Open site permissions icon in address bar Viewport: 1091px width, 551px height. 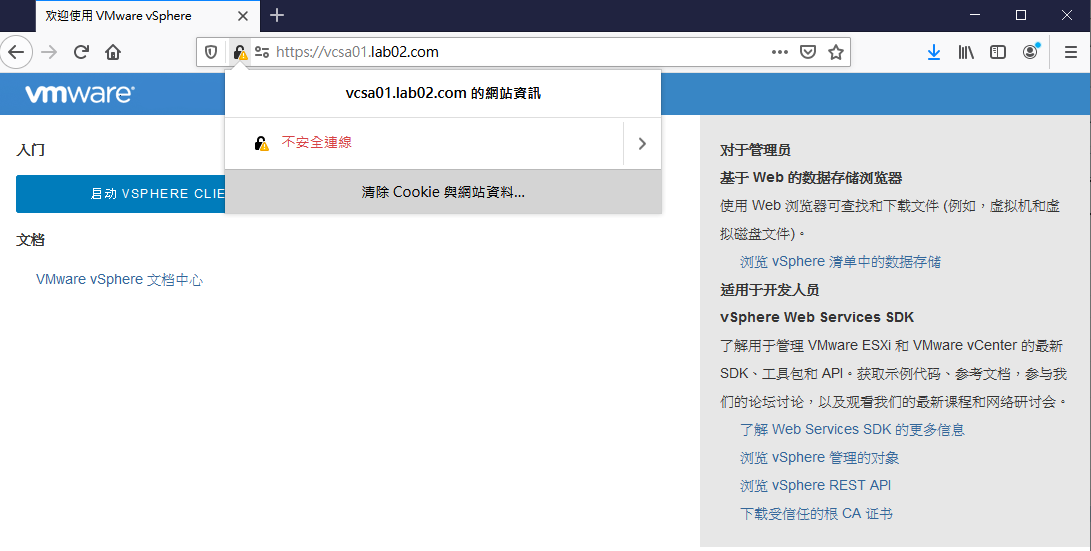point(262,52)
